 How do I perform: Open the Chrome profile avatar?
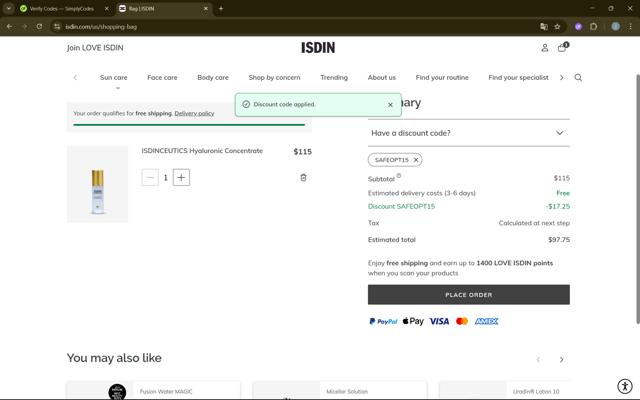[616, 27]
